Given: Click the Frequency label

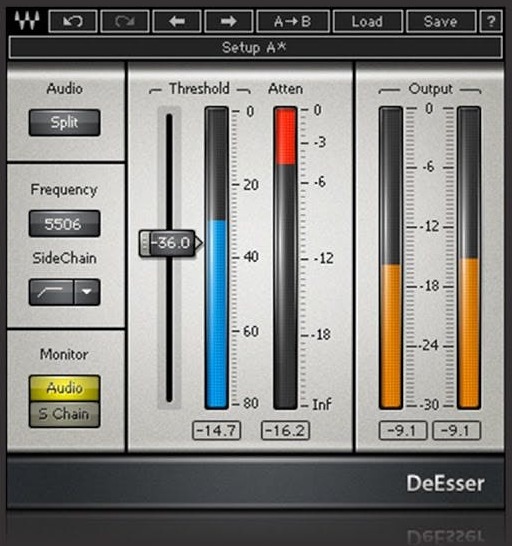Looking at the screenshot, I should click(x=64, y=190).
